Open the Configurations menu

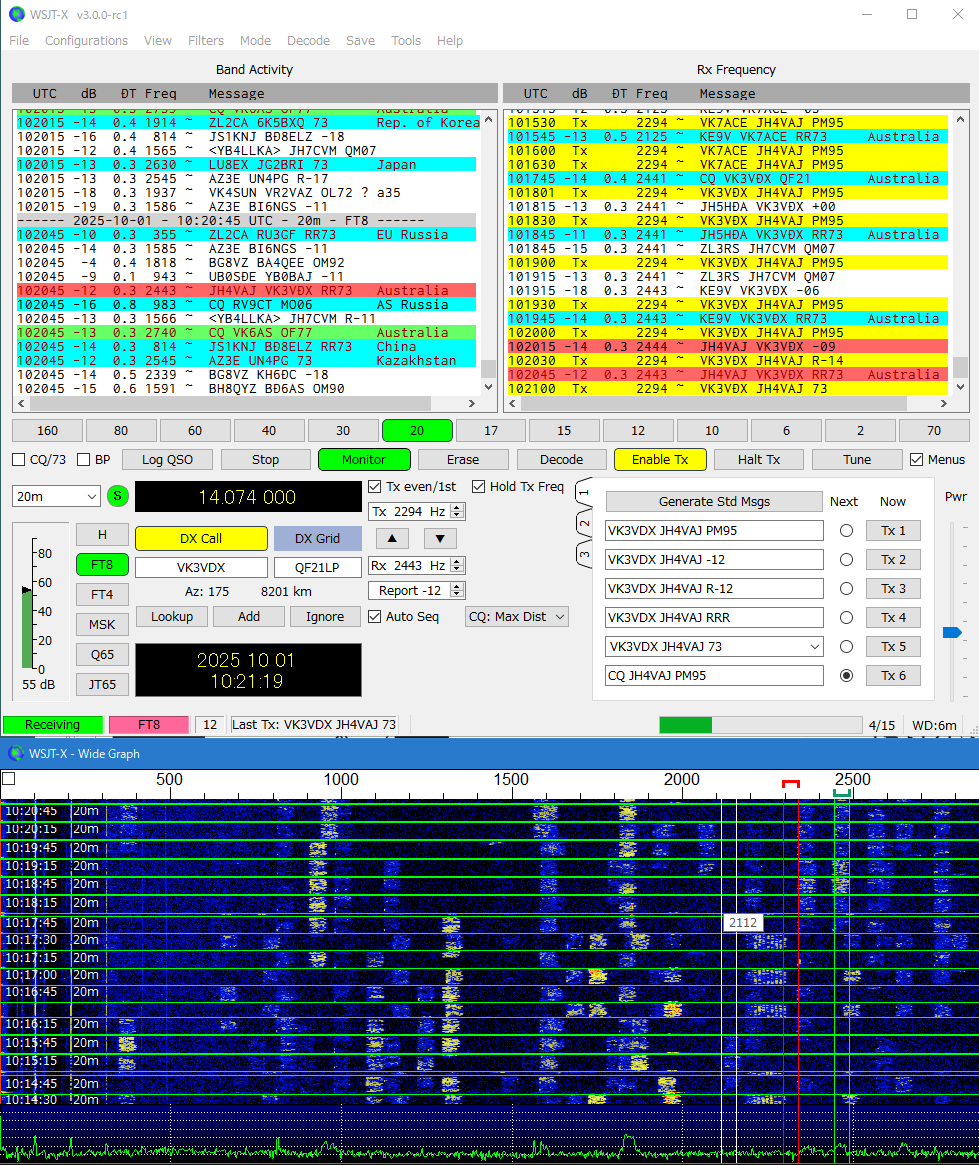pyautogui.click(x=86, y=41)
